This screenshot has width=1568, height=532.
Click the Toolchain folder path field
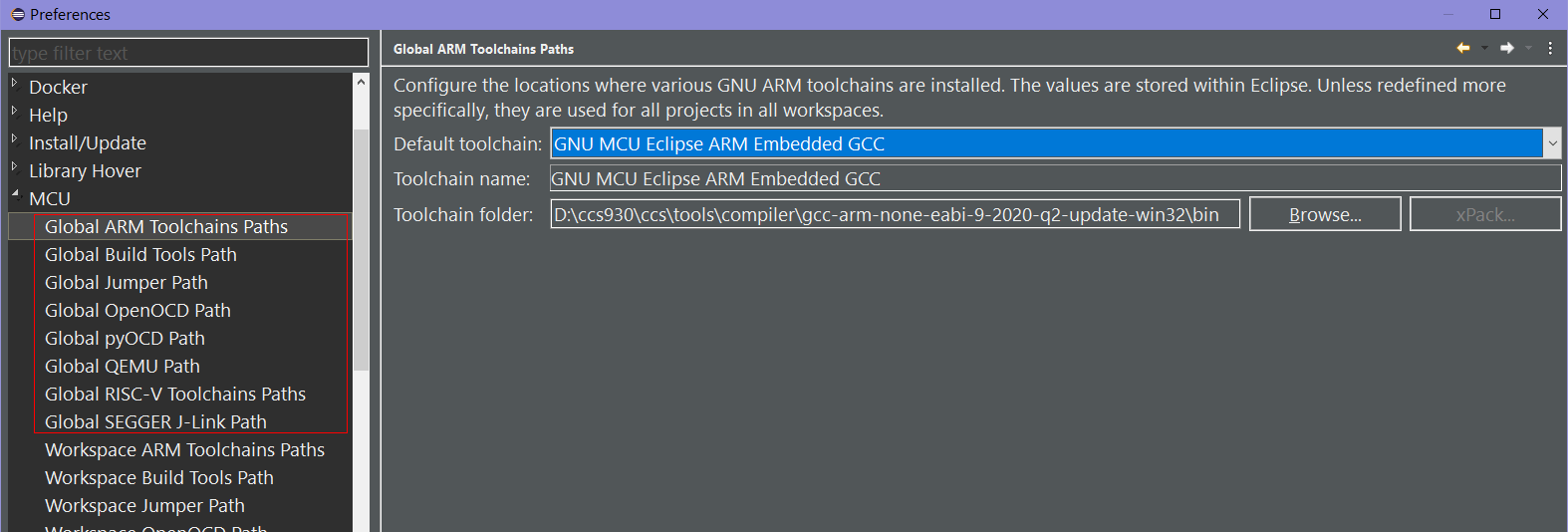[895, 214]
